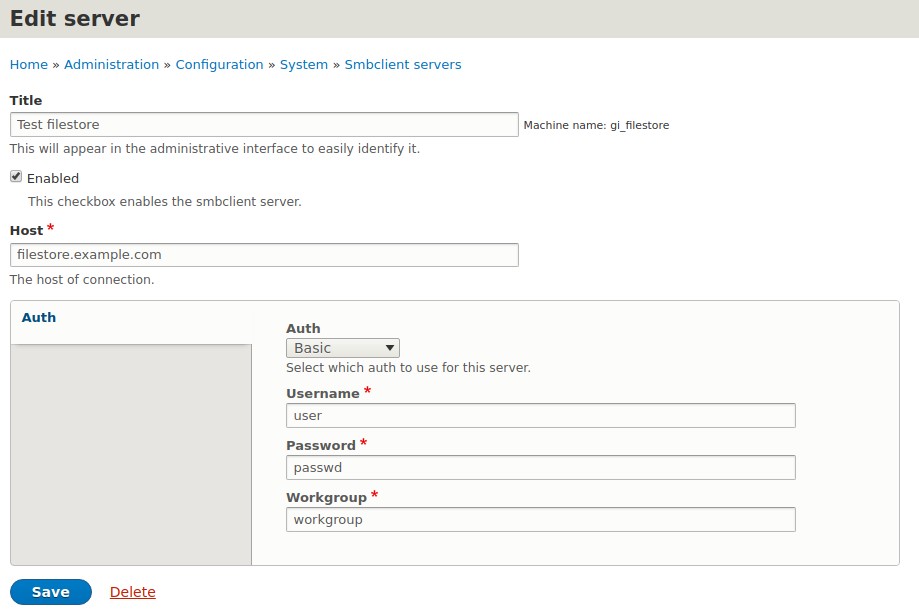
Task: Click the Enabled checkbox label text
Action: click(x=53, y=178)
